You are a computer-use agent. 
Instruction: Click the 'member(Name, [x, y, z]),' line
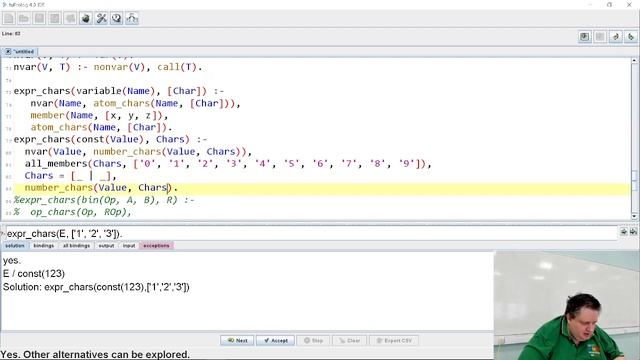[x=99, y=116]
